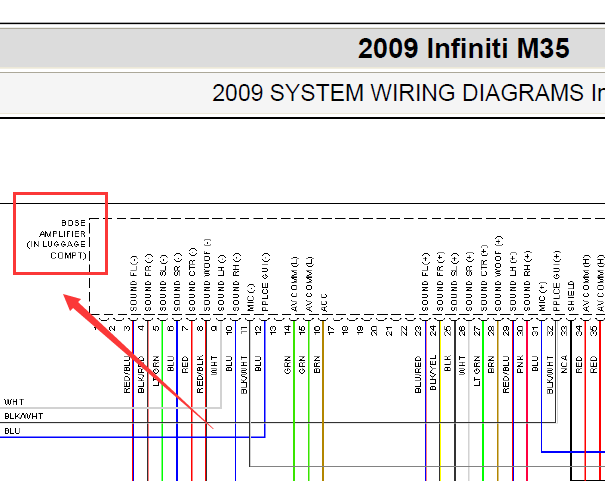The image size is (605, 481).
Task: Click the "NCA" wire label on pin 33
Action: [564, 364]
